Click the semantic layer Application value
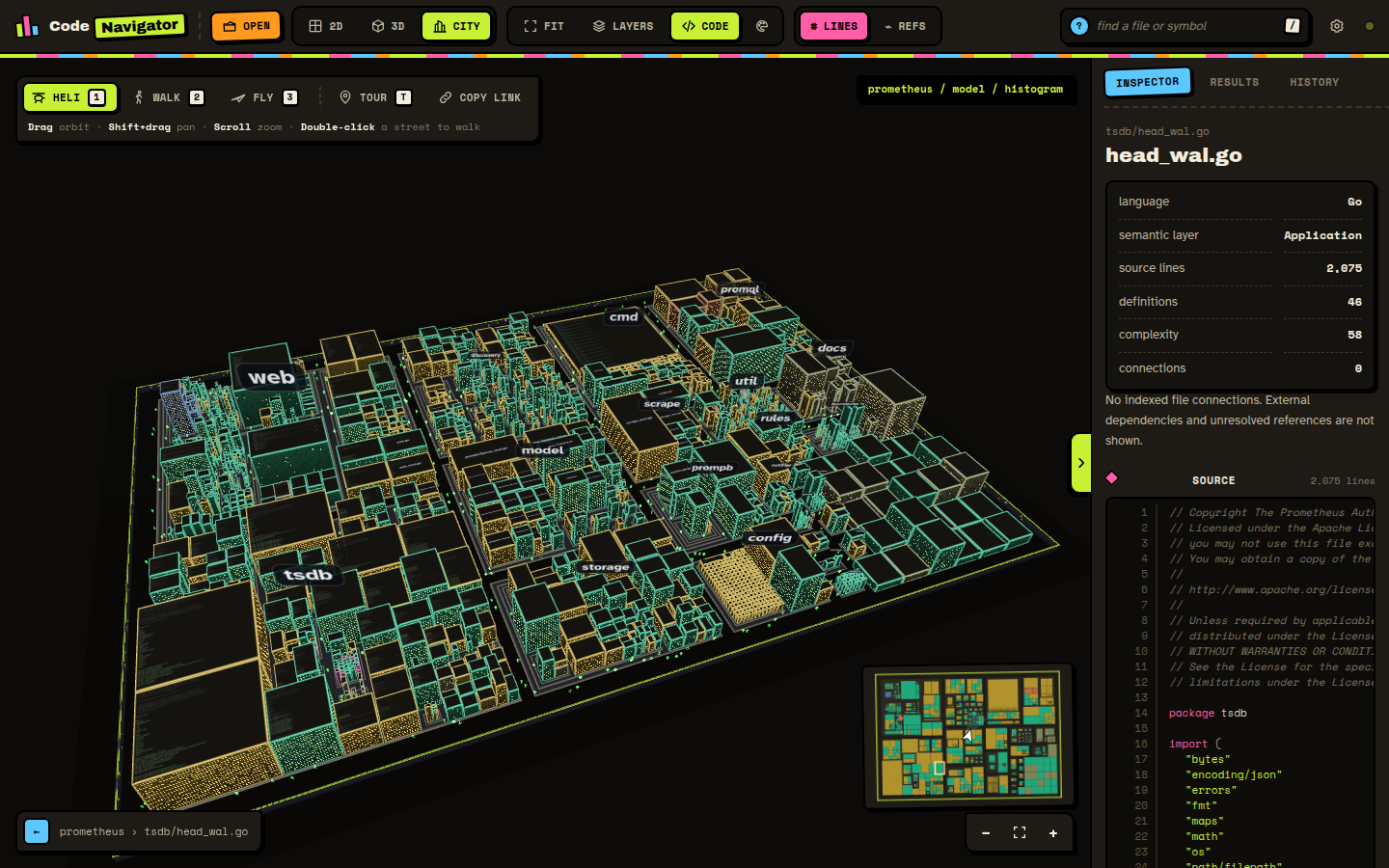The height and width of the screenshot is (868, 1389). (x=1322, y=235)
